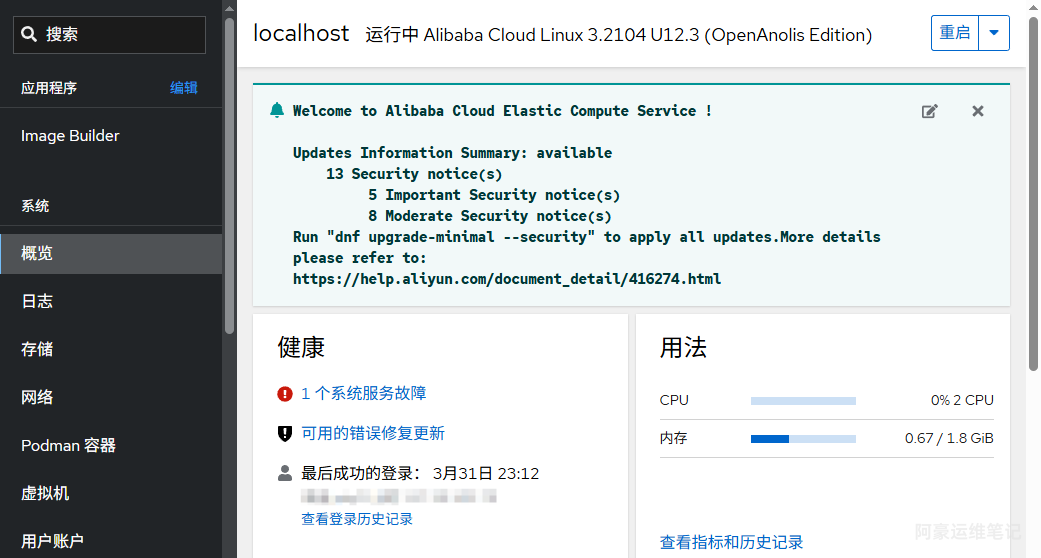Open the 1 个系统服务故障 link
This screenshot has height=558, width=1041.
(364, 394)
